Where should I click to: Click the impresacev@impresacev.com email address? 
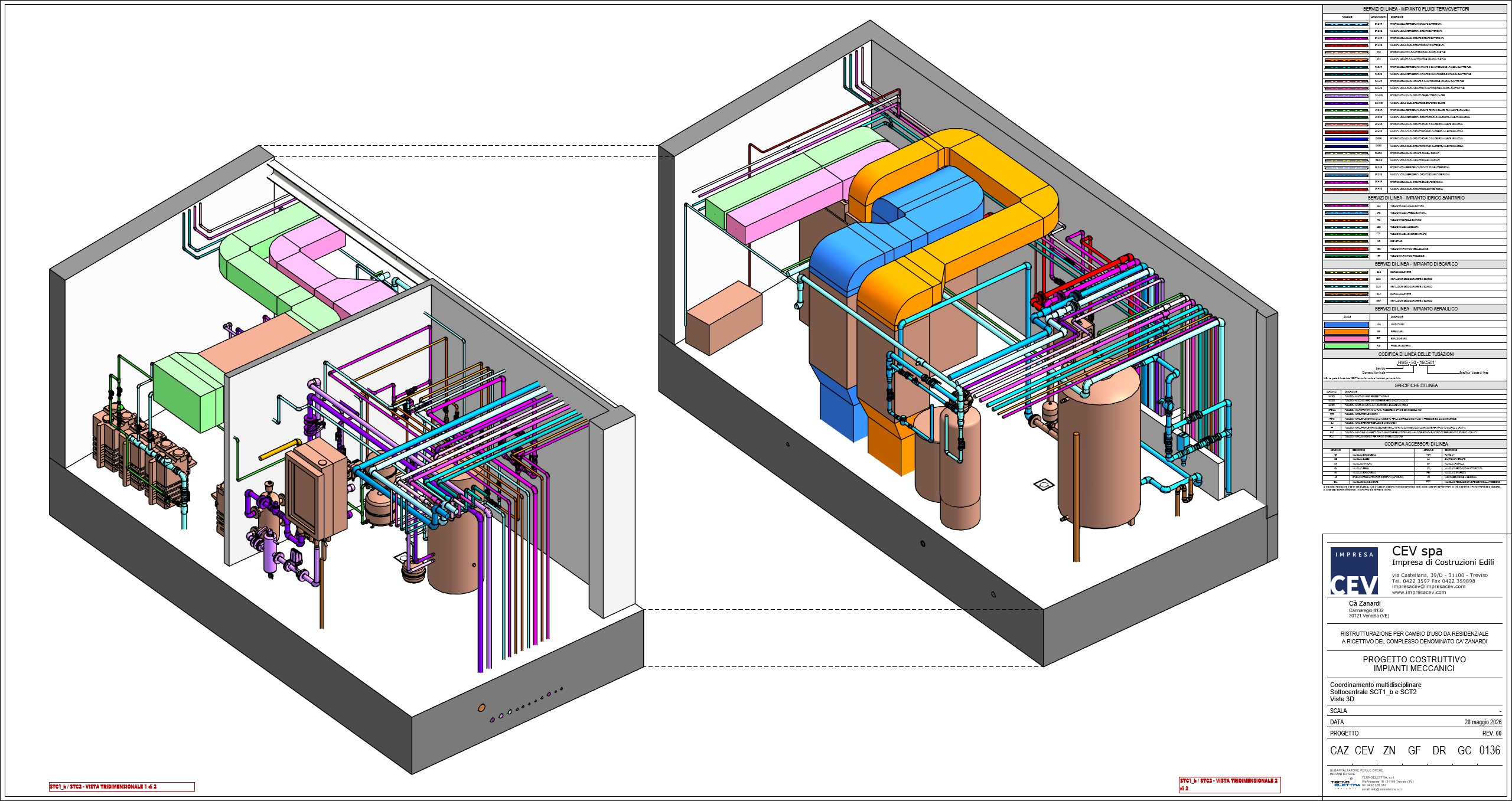1428,586
